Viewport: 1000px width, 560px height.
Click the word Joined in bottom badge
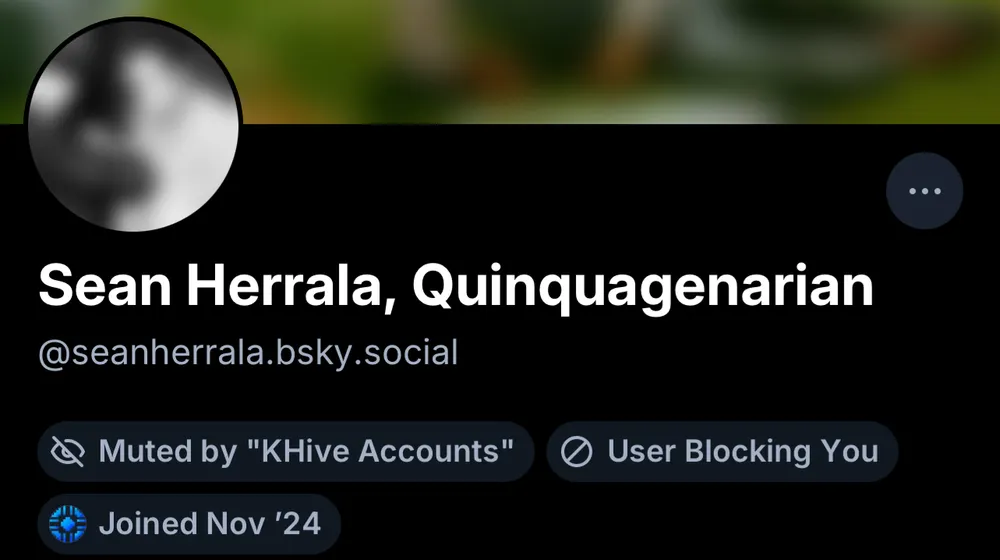pos(148,524)
